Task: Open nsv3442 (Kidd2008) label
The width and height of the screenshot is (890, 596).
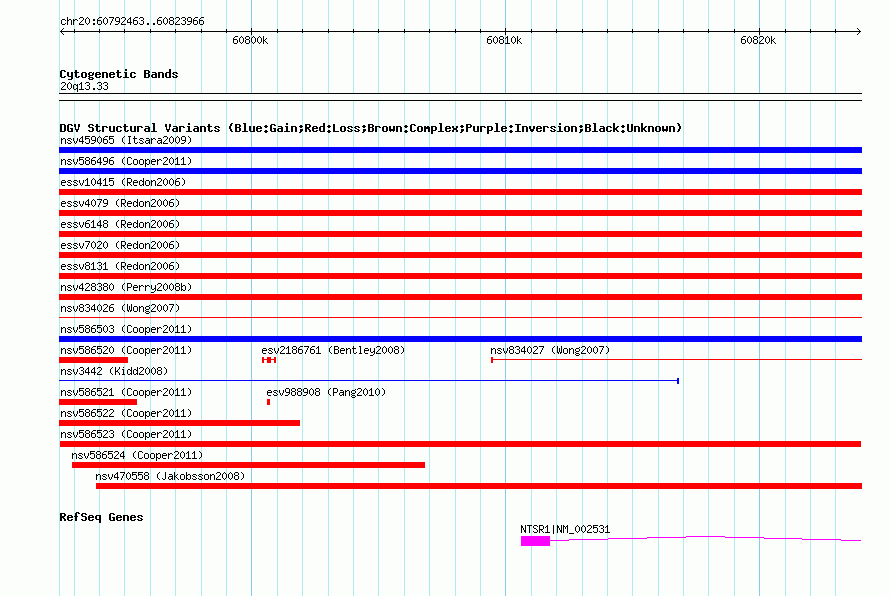Action: pos(114,371)
